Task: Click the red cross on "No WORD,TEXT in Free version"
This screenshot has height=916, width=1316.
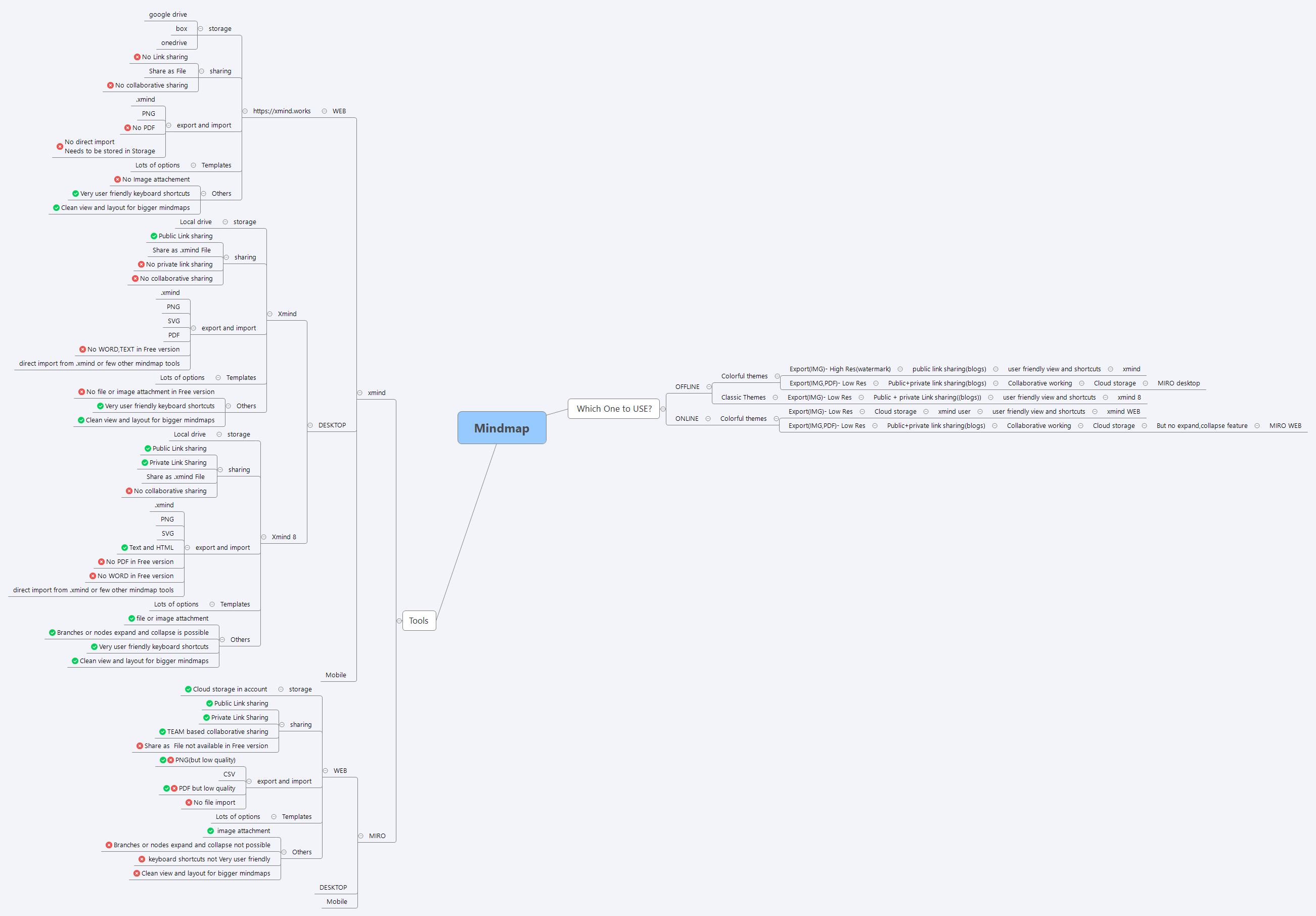Action: pyautogui.click(x=82, y=348)
